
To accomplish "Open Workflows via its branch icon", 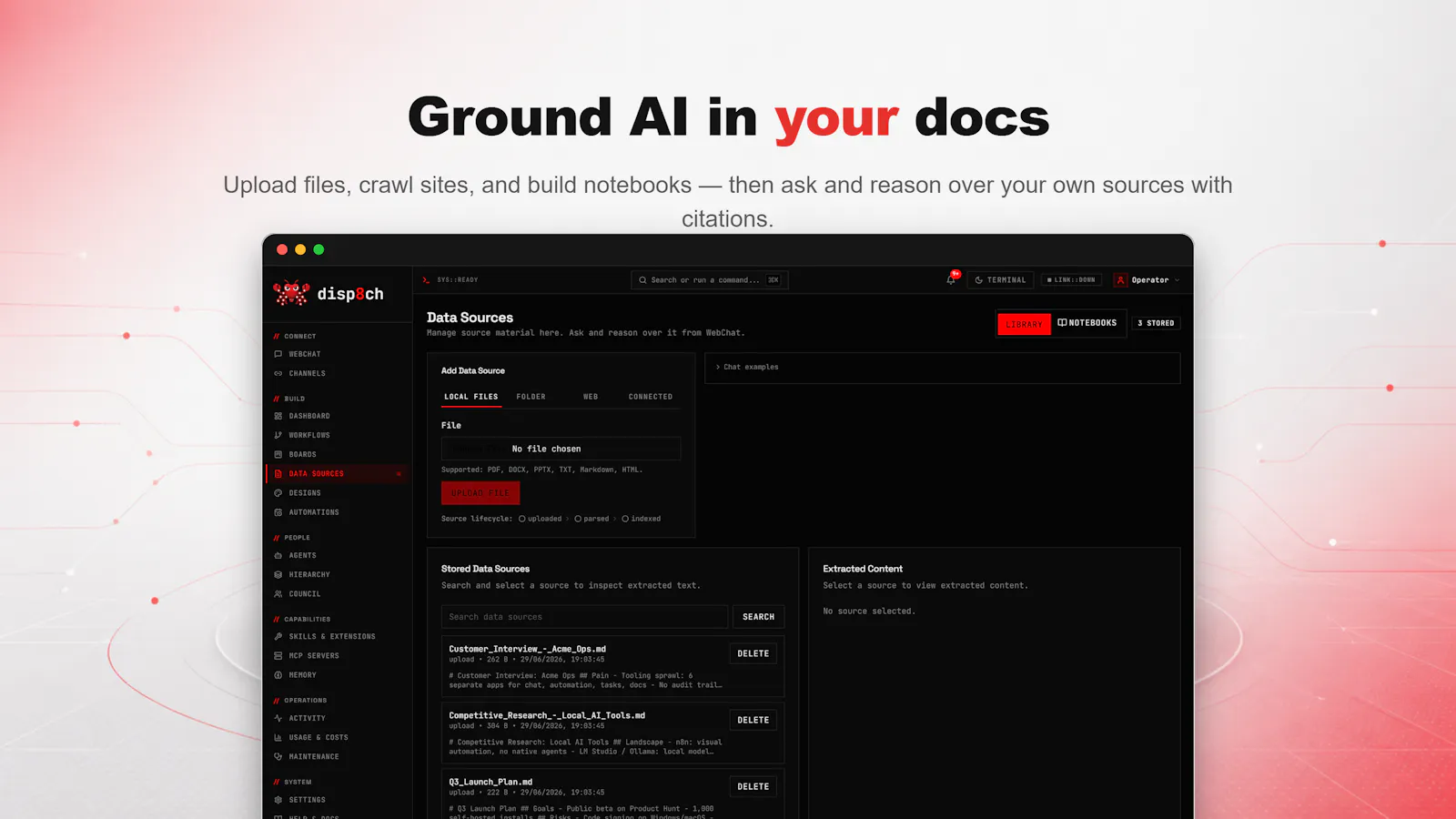I will [278, 435].
